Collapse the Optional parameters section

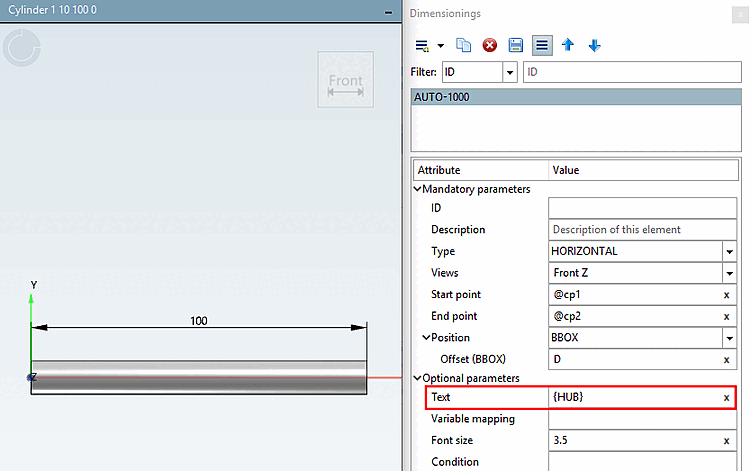[x=417, y=378]
